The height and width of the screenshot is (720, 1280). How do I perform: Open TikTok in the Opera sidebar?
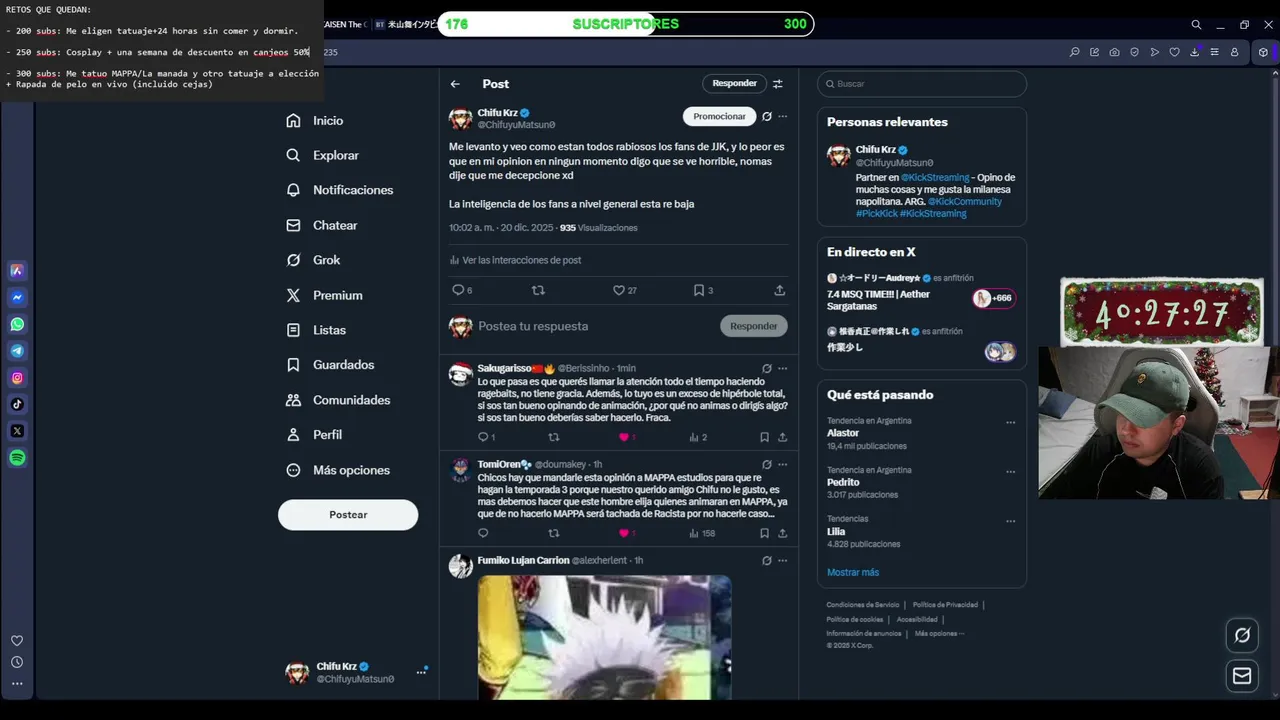pos(17,404)
